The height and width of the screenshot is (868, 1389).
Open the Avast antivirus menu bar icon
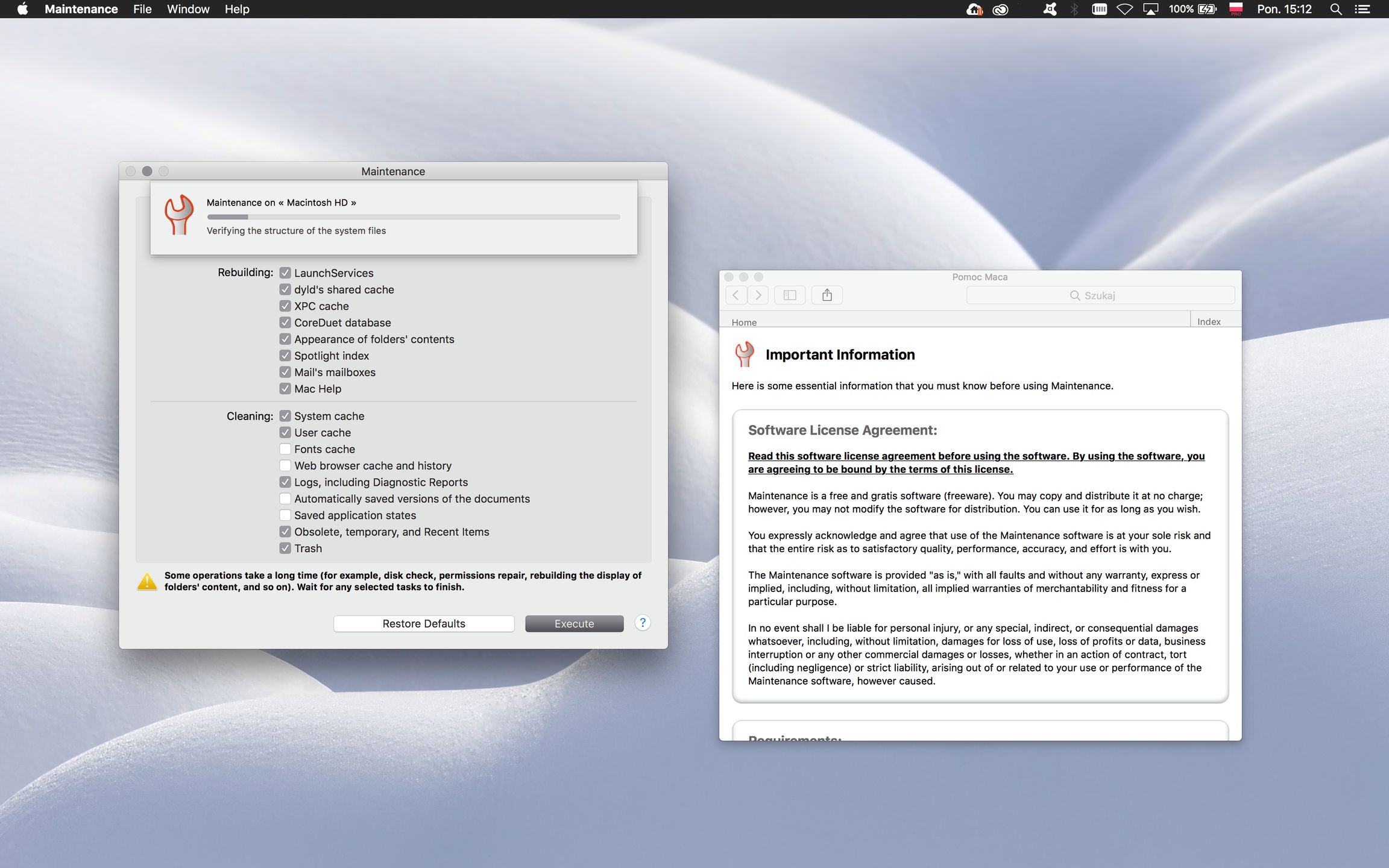1050,9
